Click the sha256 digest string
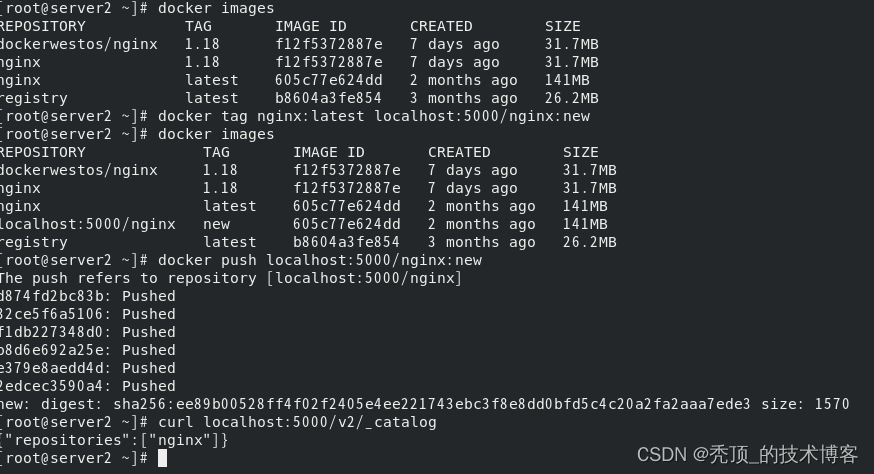The image size is (874, 474). tap(431, 404)
